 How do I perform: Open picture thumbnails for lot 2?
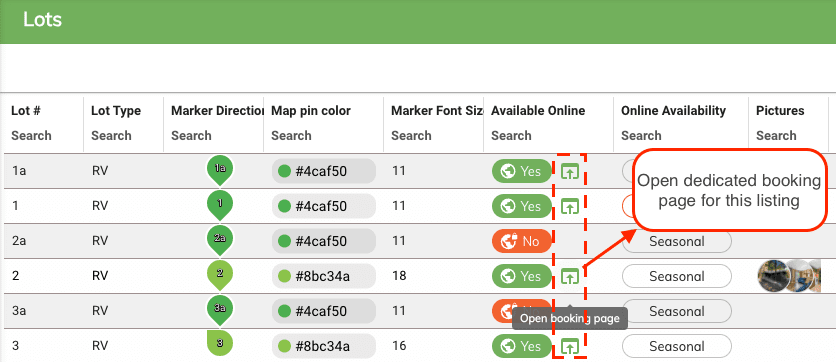point(789,276)
